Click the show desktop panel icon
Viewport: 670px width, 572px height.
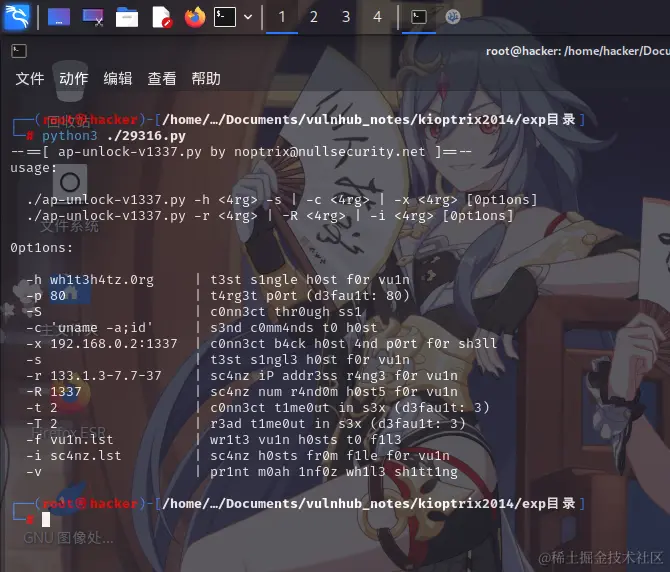59,17
